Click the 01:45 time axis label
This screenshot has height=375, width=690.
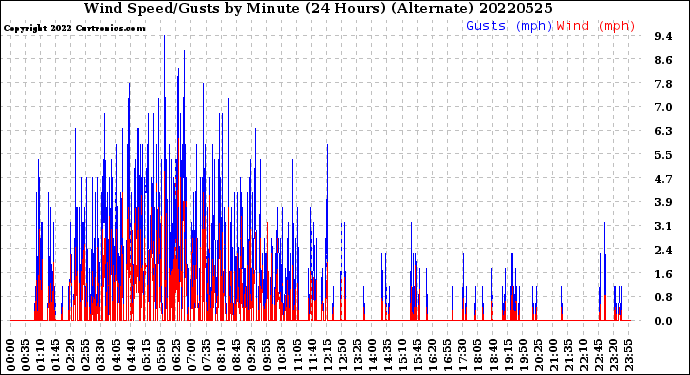(55, 355)
